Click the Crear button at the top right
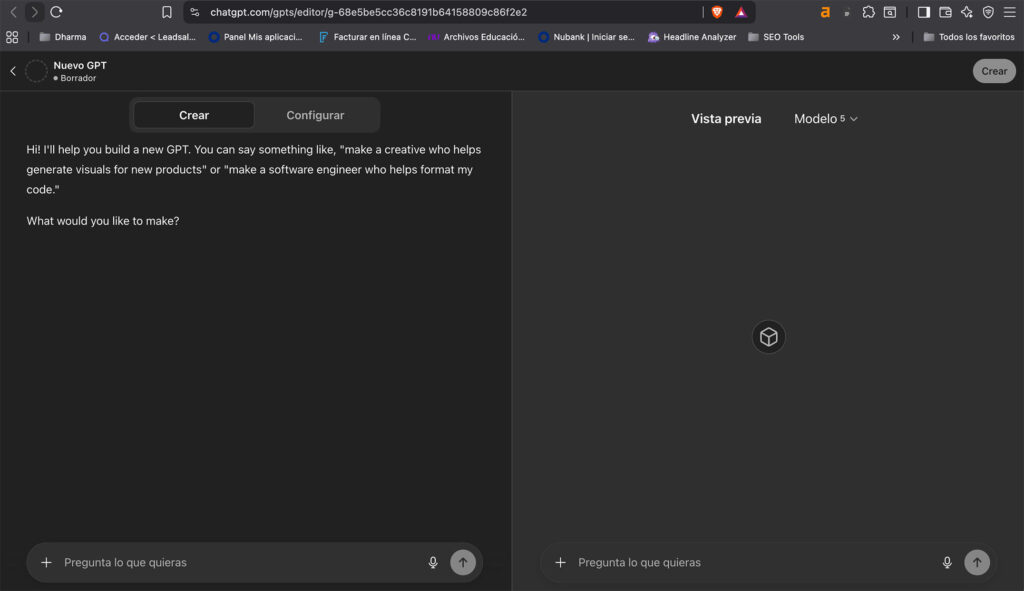 (x=993, y=70)
